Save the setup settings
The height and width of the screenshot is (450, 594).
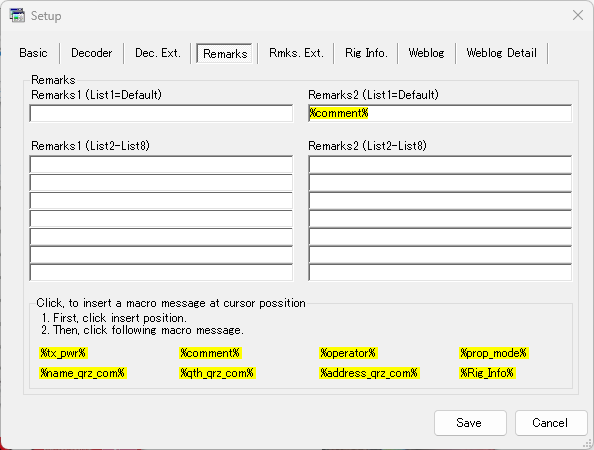470,423
